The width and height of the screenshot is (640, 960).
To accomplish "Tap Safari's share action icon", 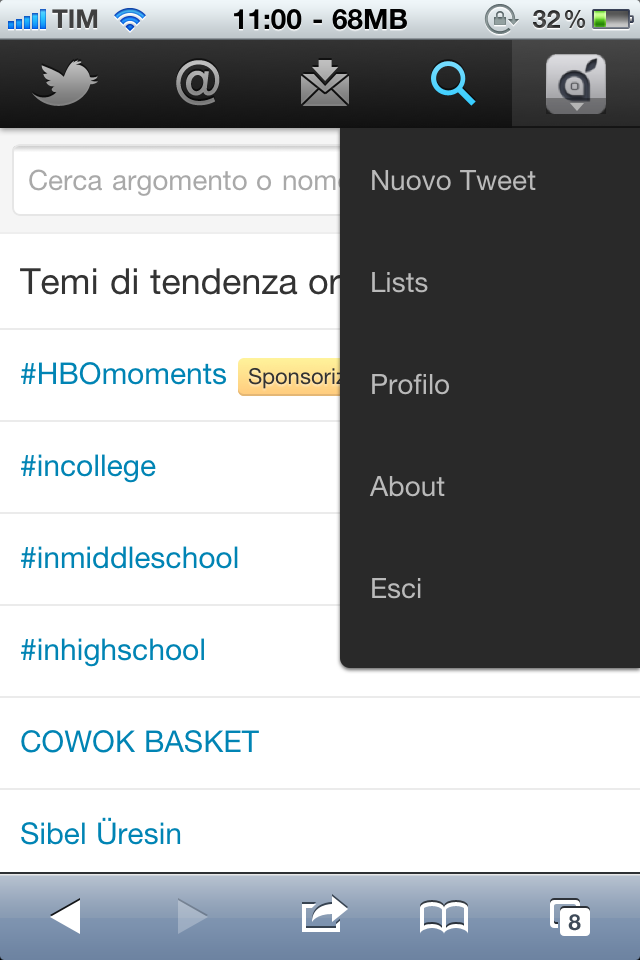I will 323,916.
